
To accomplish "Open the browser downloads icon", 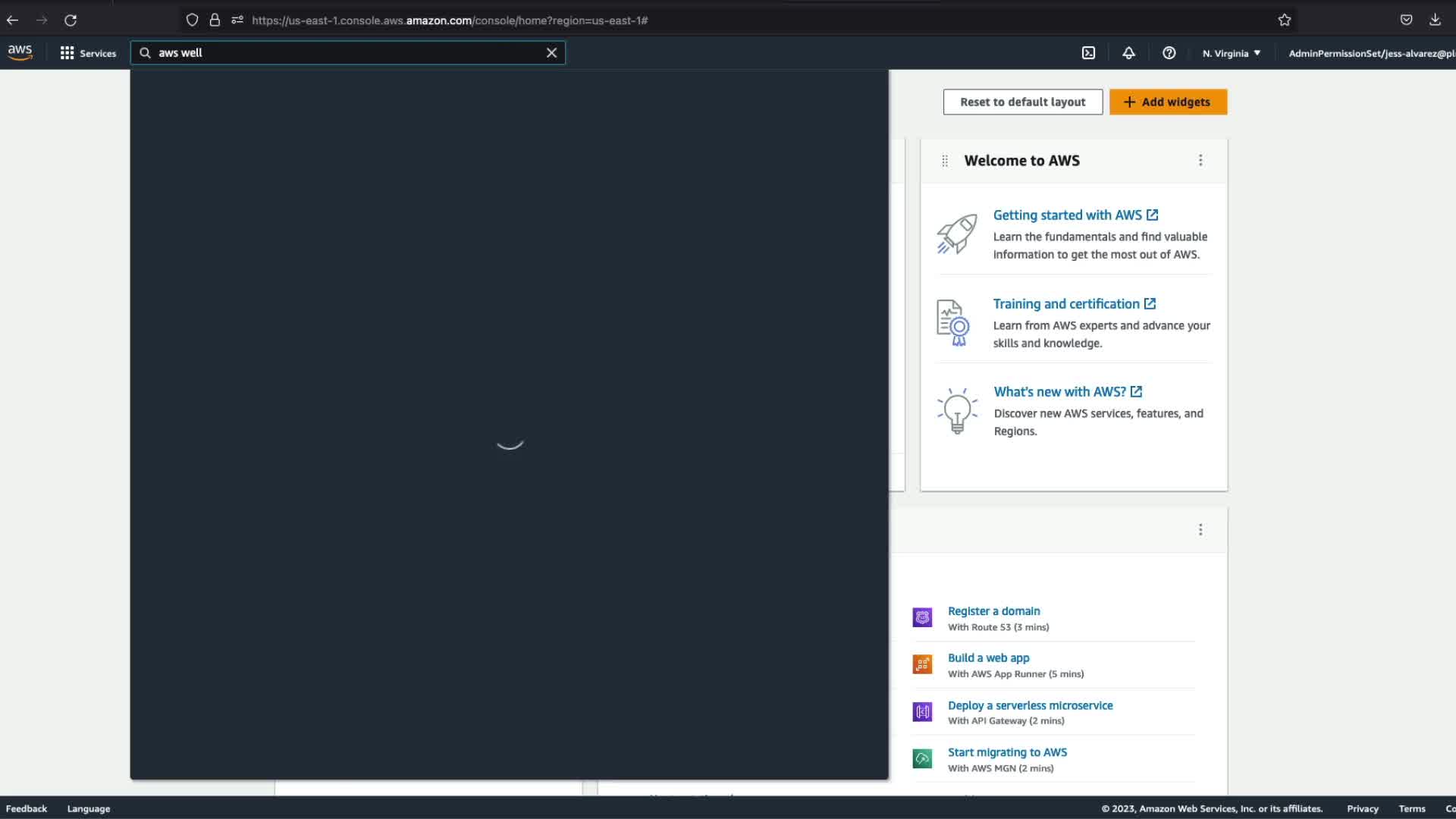I will click(1435, 20).
